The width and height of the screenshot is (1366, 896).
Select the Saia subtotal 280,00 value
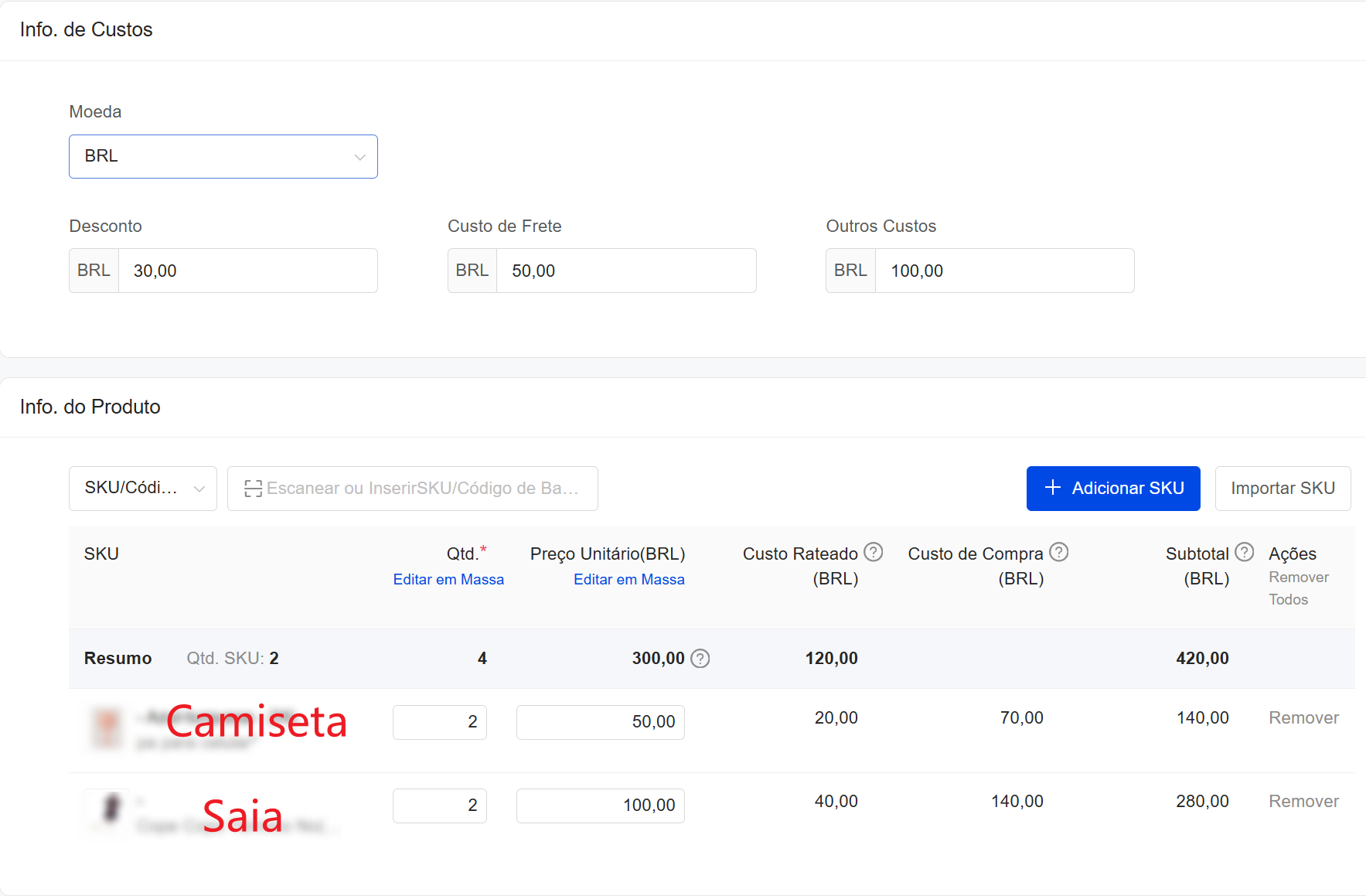1202,802
